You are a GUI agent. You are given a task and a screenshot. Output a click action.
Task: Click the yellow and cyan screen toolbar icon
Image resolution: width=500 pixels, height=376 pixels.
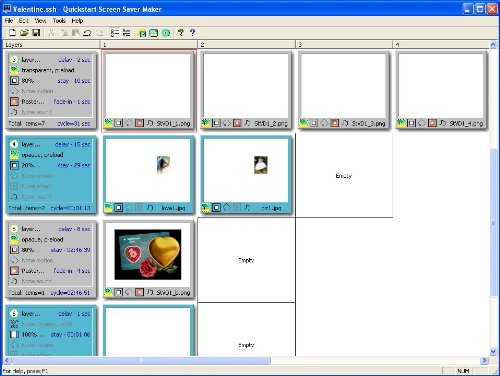pos(153,33)
